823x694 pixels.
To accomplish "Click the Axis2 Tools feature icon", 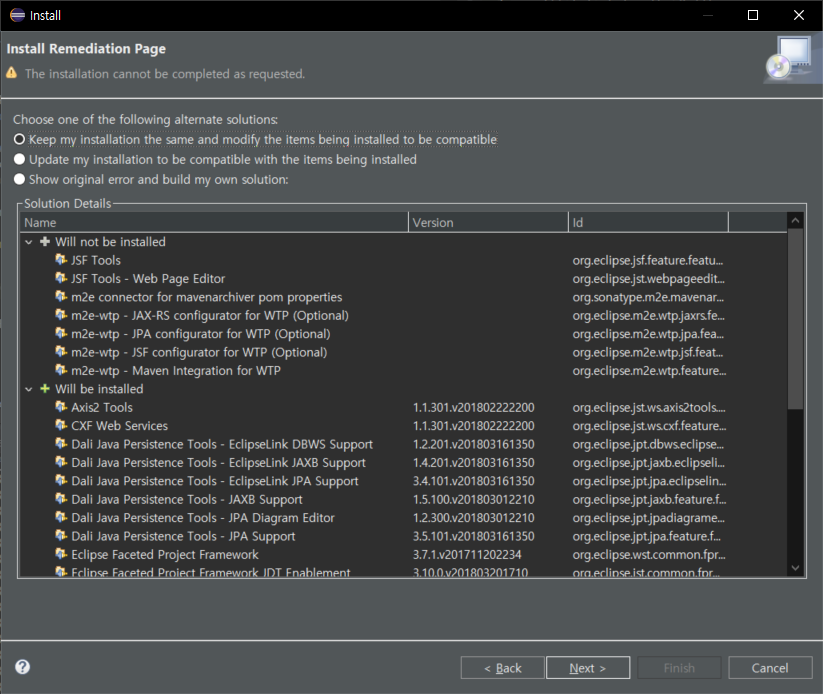I will coord(61,407).
